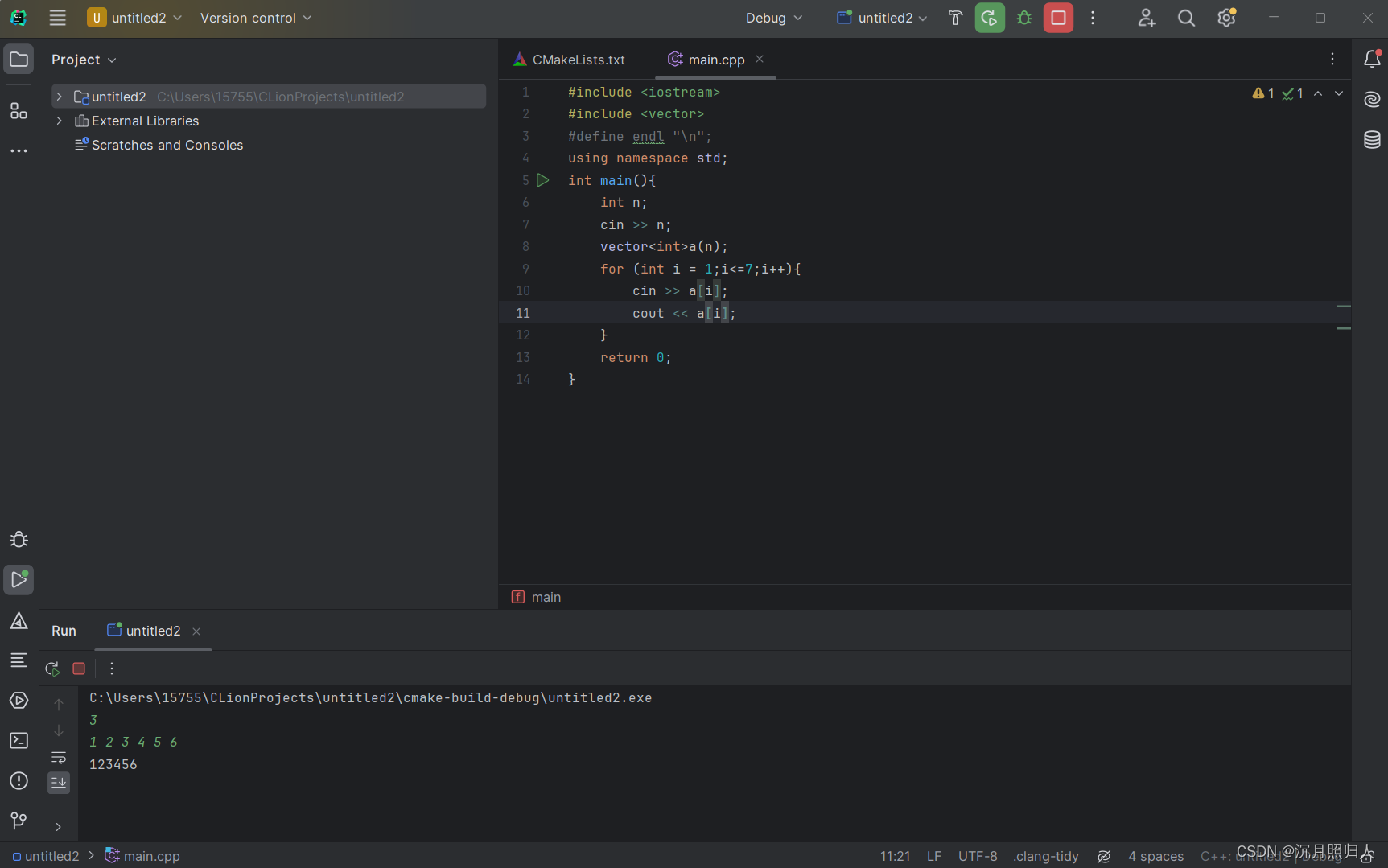The image size is (1388, 868).
Task: Toggle the Run tool window icon
Action: click(19, 580)
